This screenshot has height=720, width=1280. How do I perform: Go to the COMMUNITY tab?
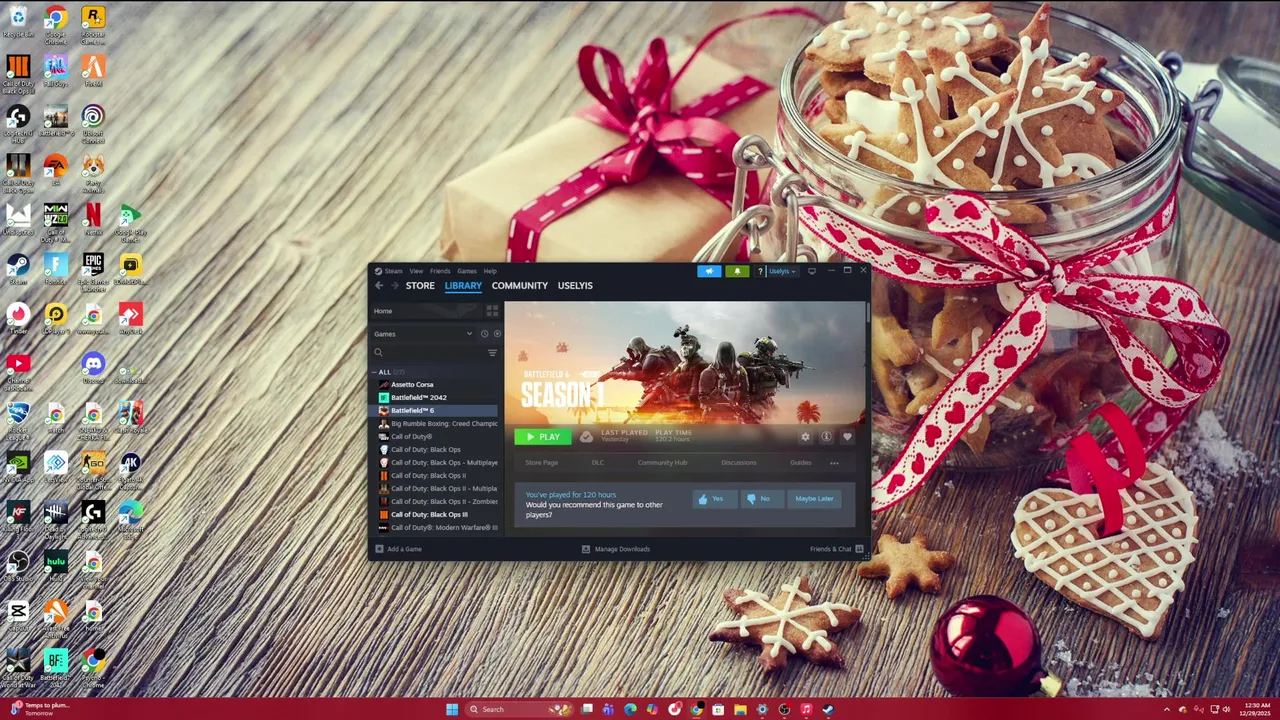tap(520, 286)
